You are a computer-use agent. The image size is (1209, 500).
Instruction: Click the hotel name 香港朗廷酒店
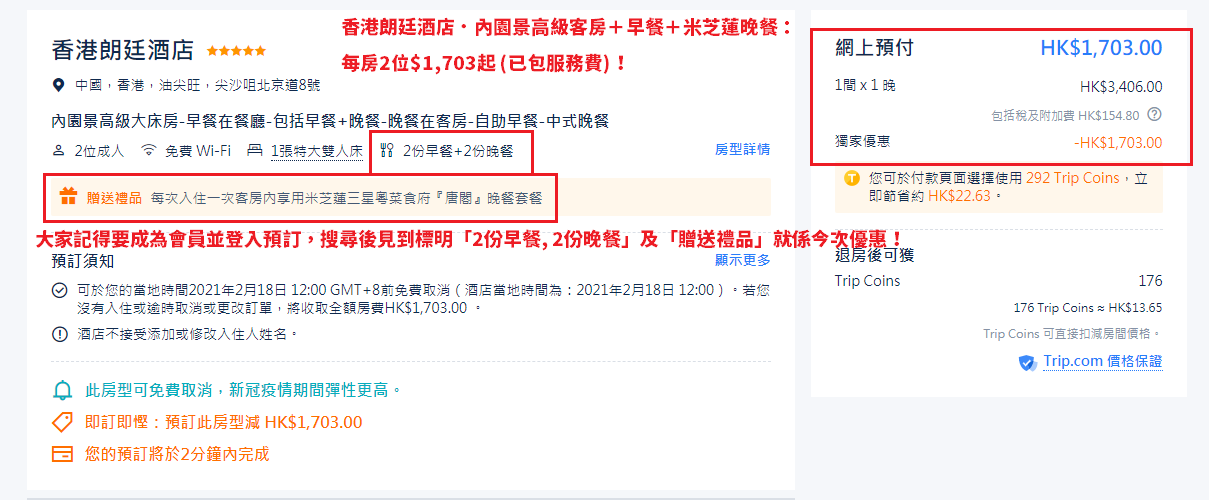(123, 50)
